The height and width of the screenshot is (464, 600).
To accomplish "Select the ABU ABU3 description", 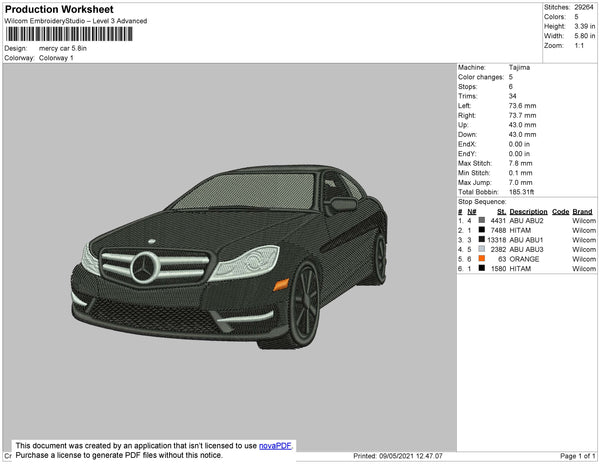I will (526, 249).
